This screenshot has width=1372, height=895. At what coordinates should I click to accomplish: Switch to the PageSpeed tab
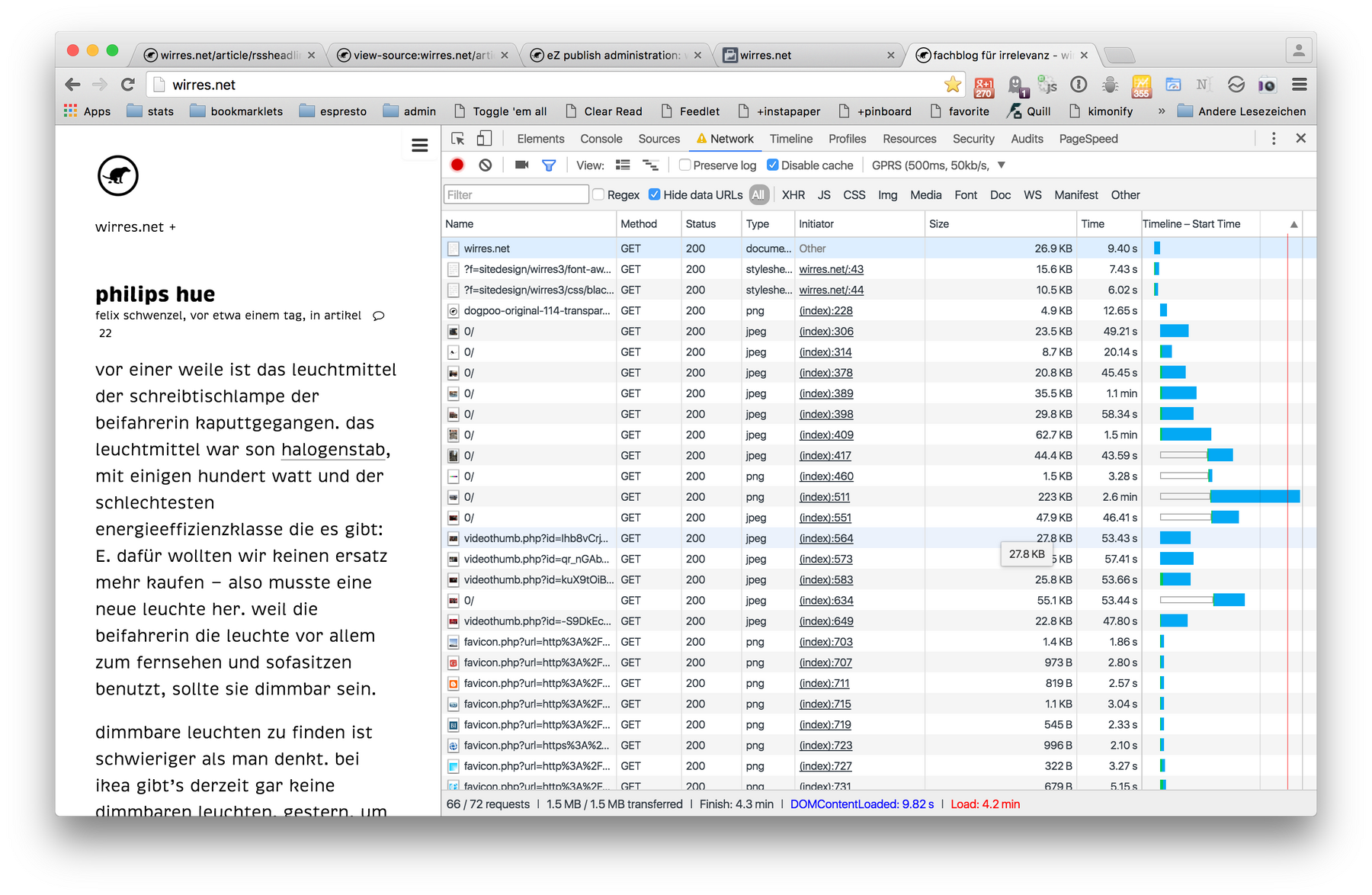(x=1088, y=139)
